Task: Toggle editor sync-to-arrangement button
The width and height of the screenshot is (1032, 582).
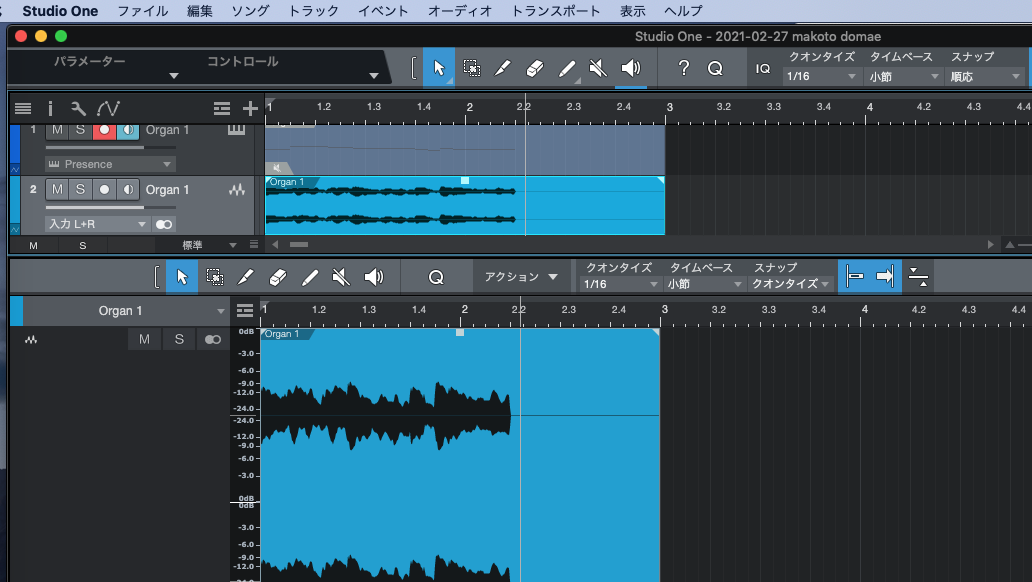Action: point(854,277)
